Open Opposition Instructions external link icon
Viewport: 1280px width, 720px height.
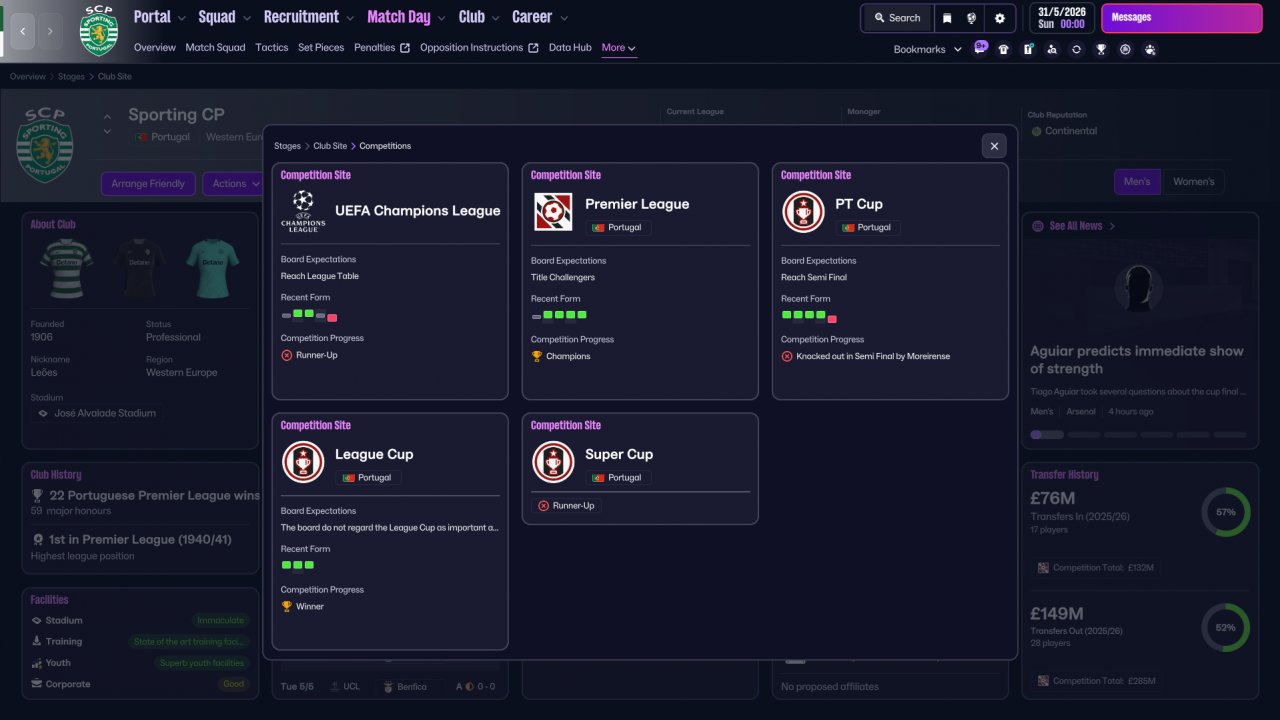pyautogui.click(x=533, y=48)
